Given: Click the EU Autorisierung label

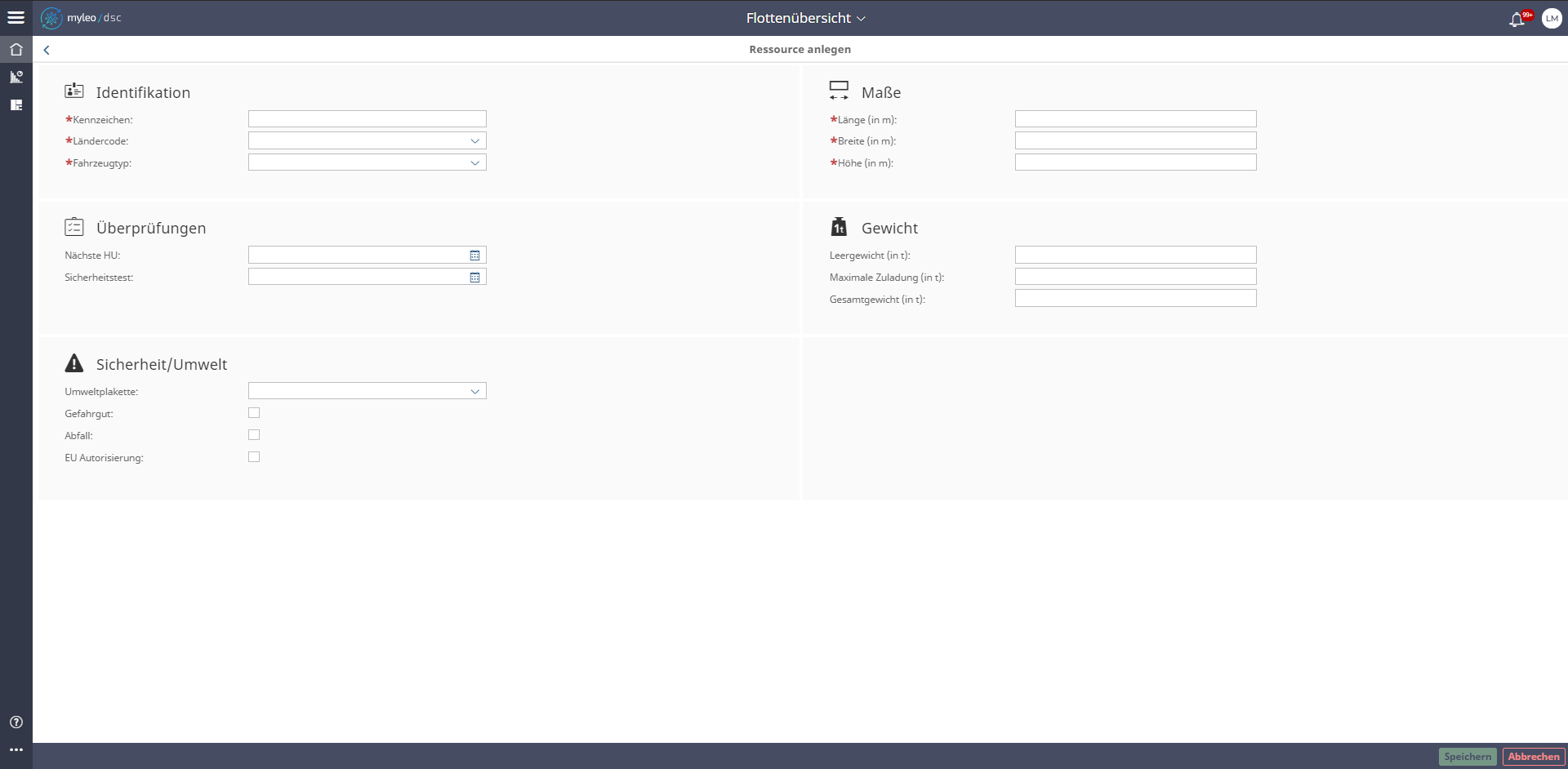Looking at the screenshot, I should point(104,458).
